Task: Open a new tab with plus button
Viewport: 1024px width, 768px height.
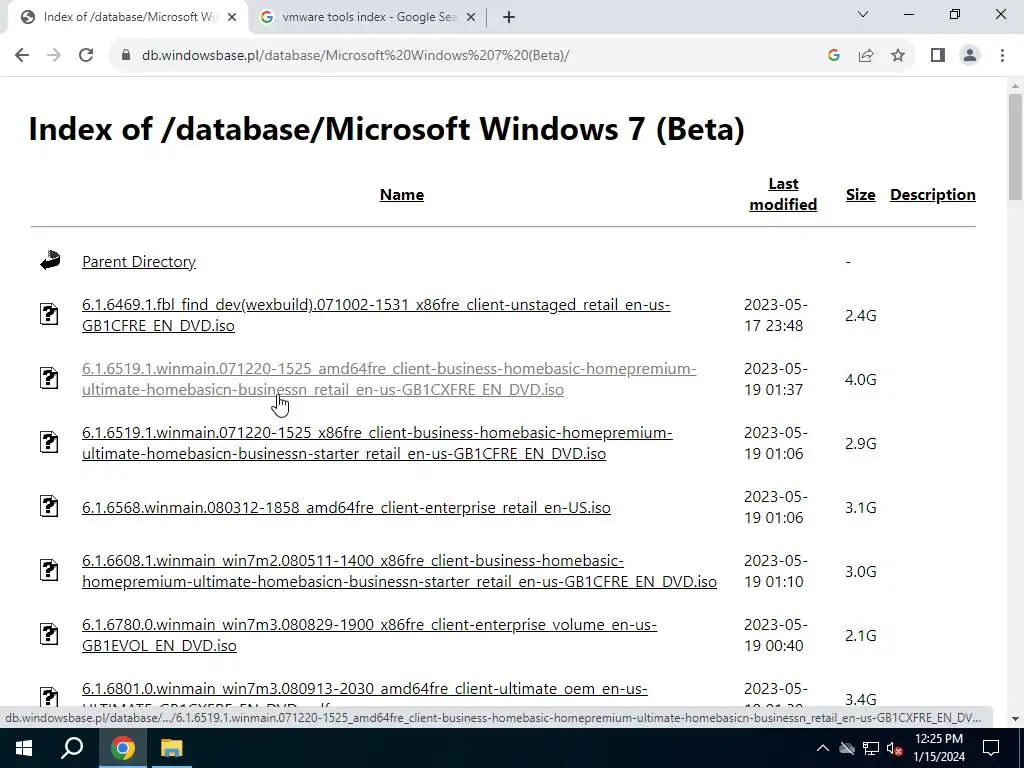Action: 509,18
